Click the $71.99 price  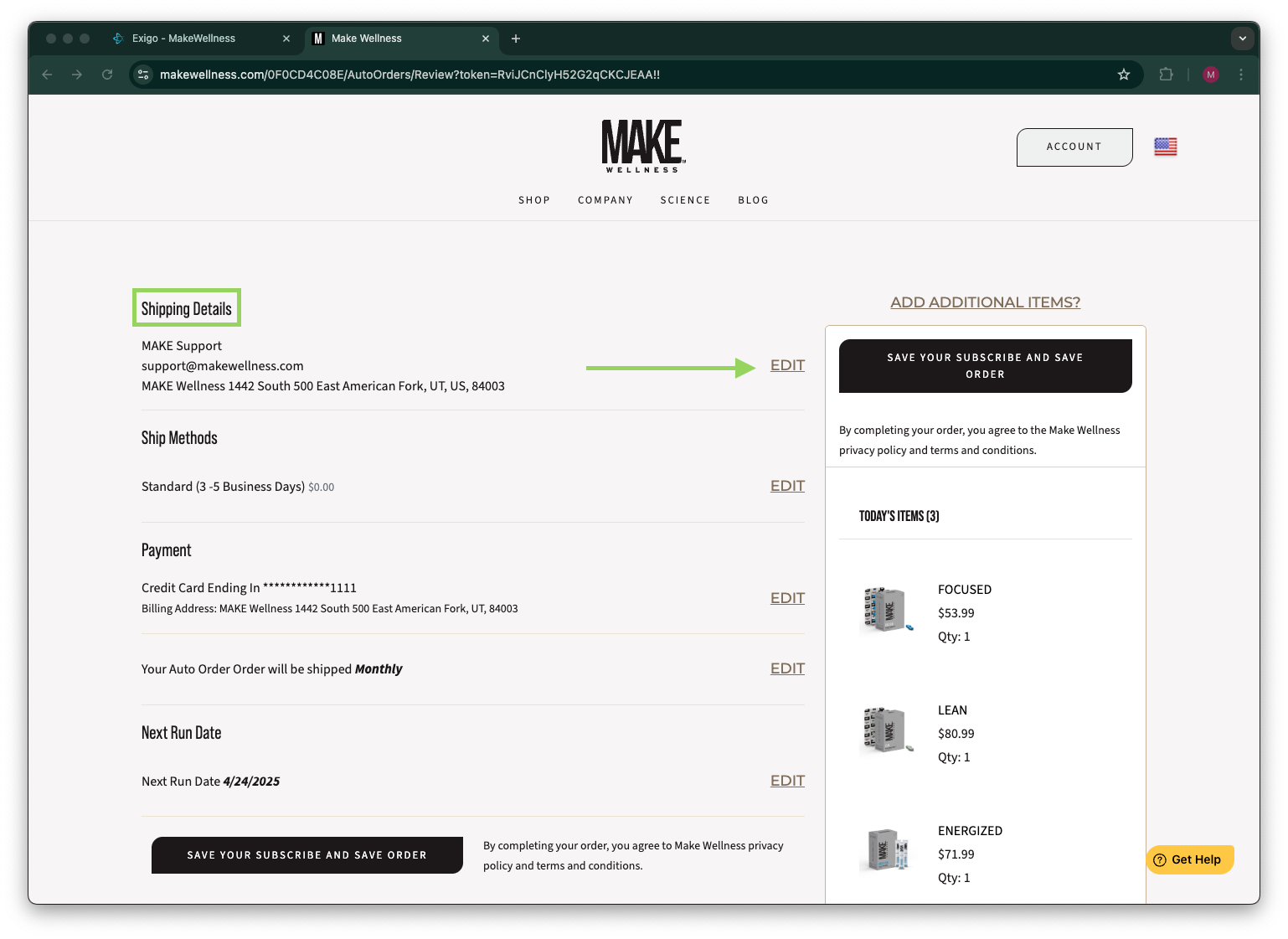pyautogui.click(x=956, y=854)
